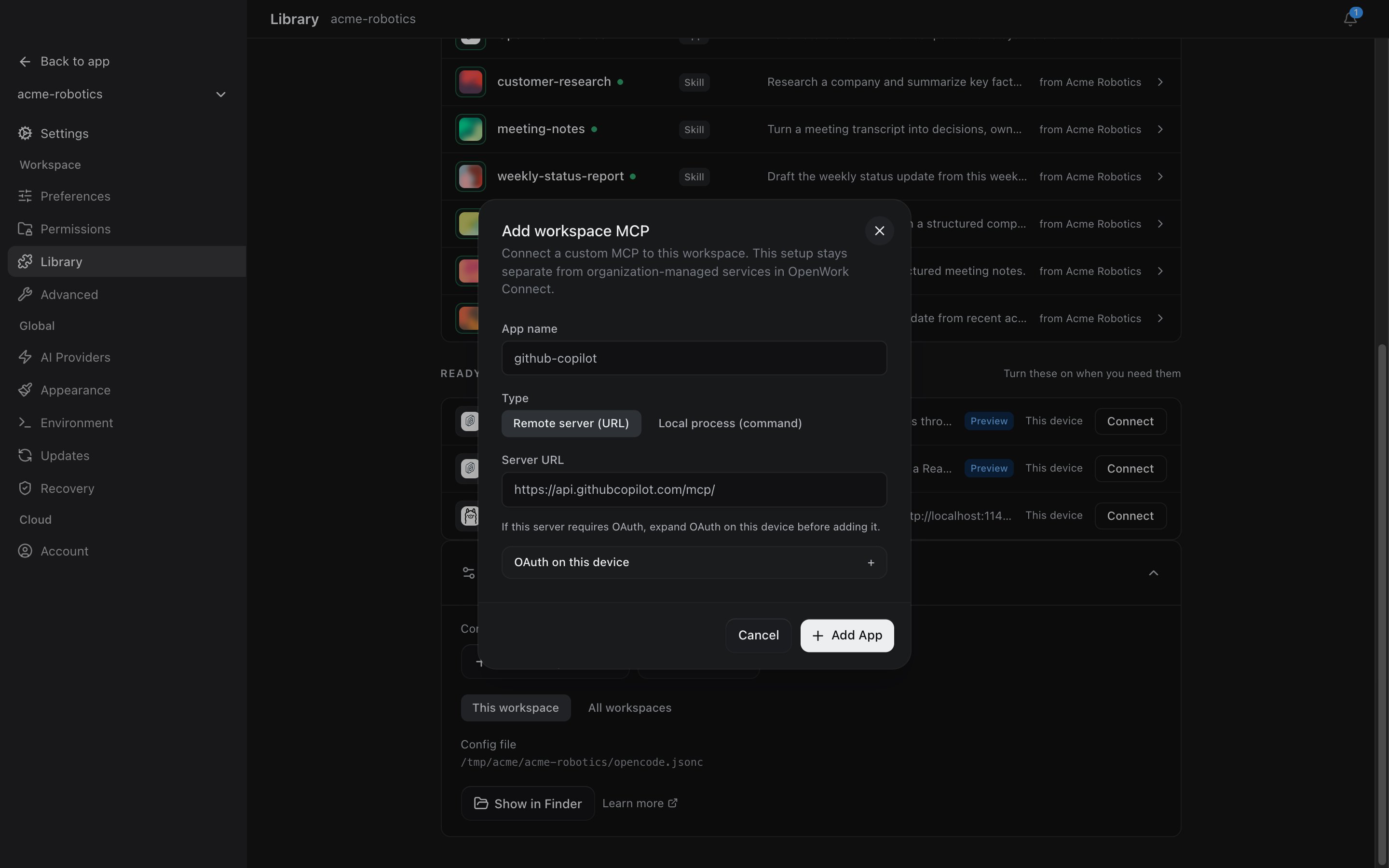Open the 'a structured comp...' row chevron

click(x=1160, y=224)
